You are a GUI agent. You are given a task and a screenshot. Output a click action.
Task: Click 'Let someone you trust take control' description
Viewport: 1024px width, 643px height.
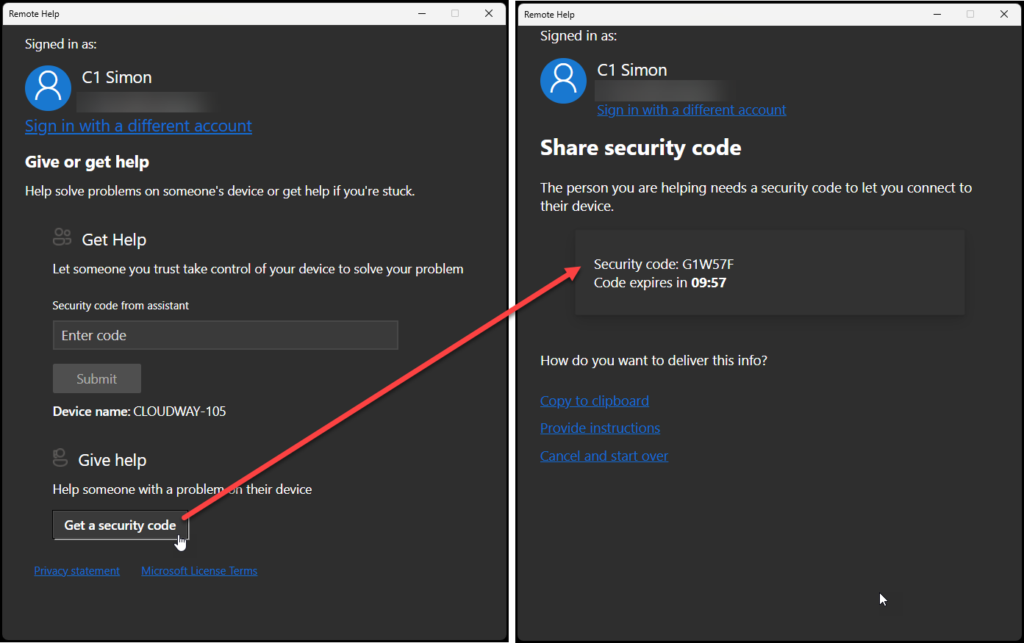(x=258, y=269)
